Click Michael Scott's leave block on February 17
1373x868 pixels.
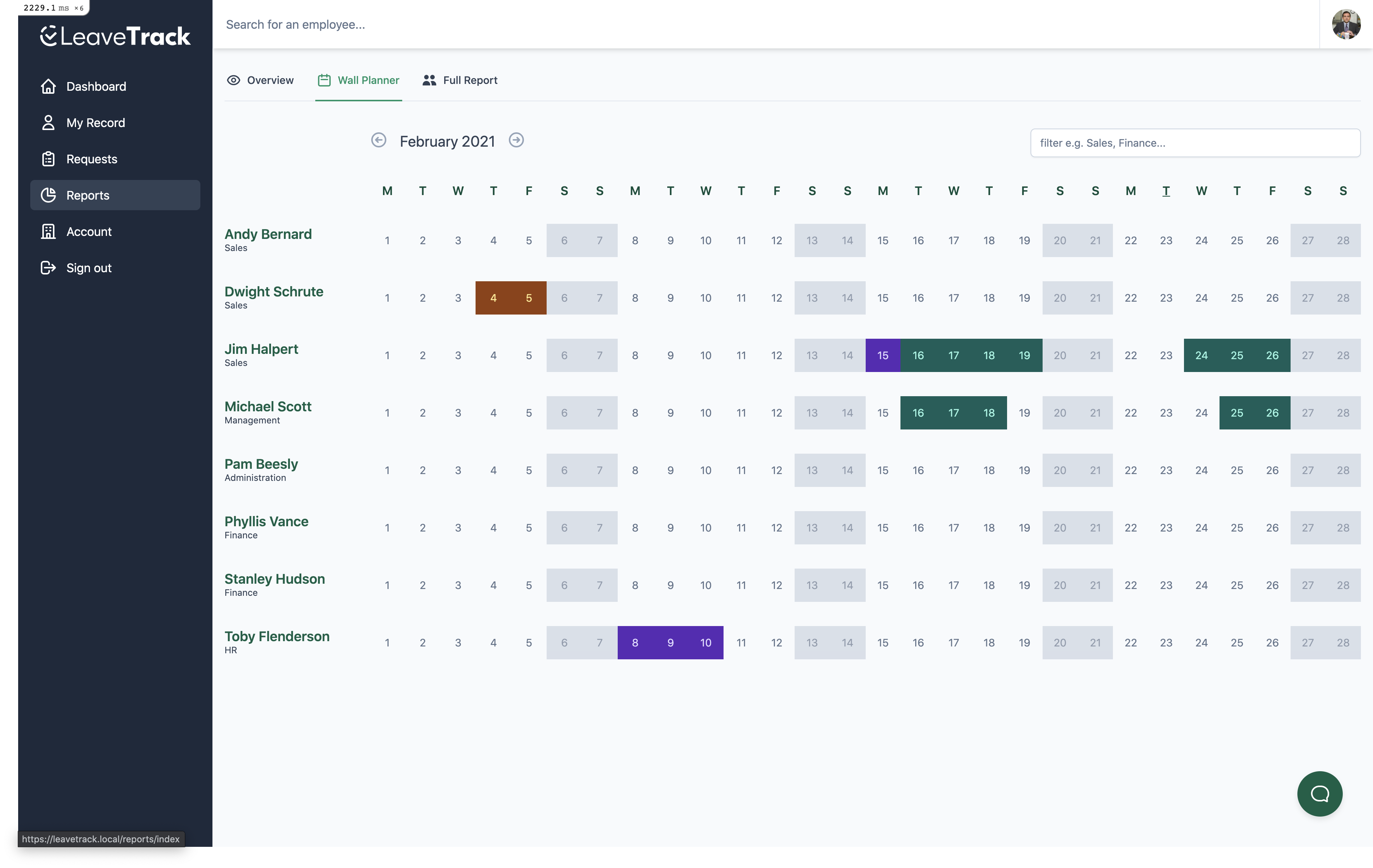coord(953,412)
